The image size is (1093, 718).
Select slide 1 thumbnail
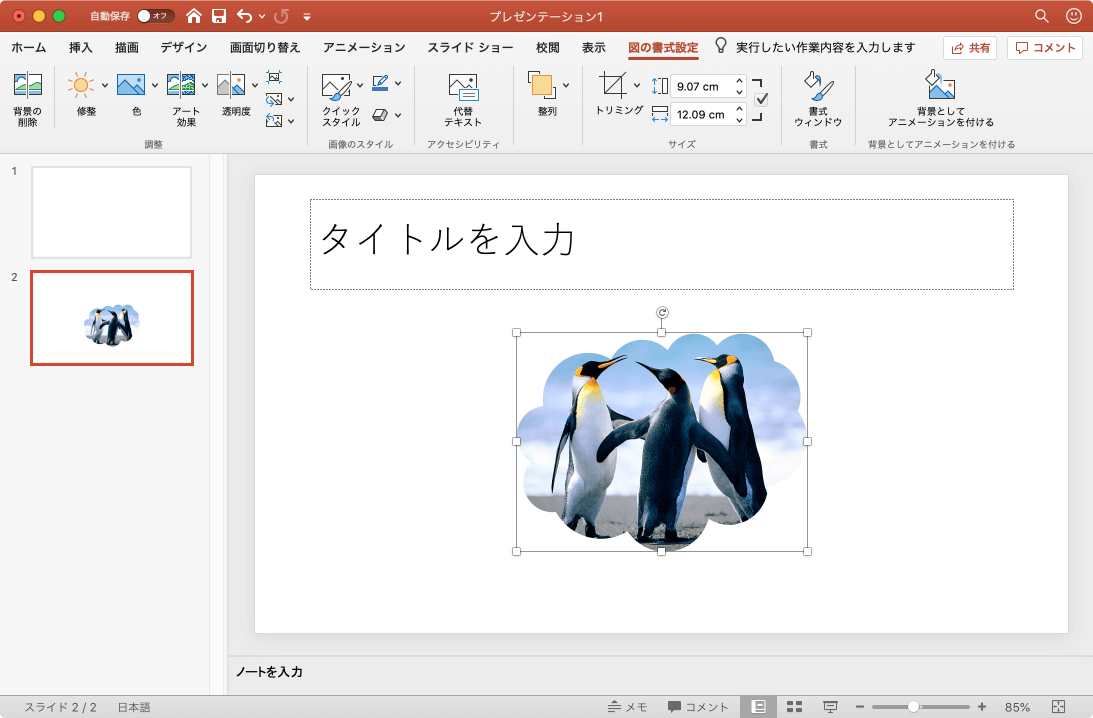(x=111, y=212)
